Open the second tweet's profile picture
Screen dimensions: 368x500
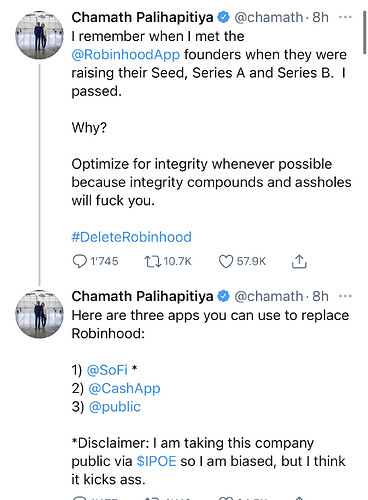(x=39, y=314)
